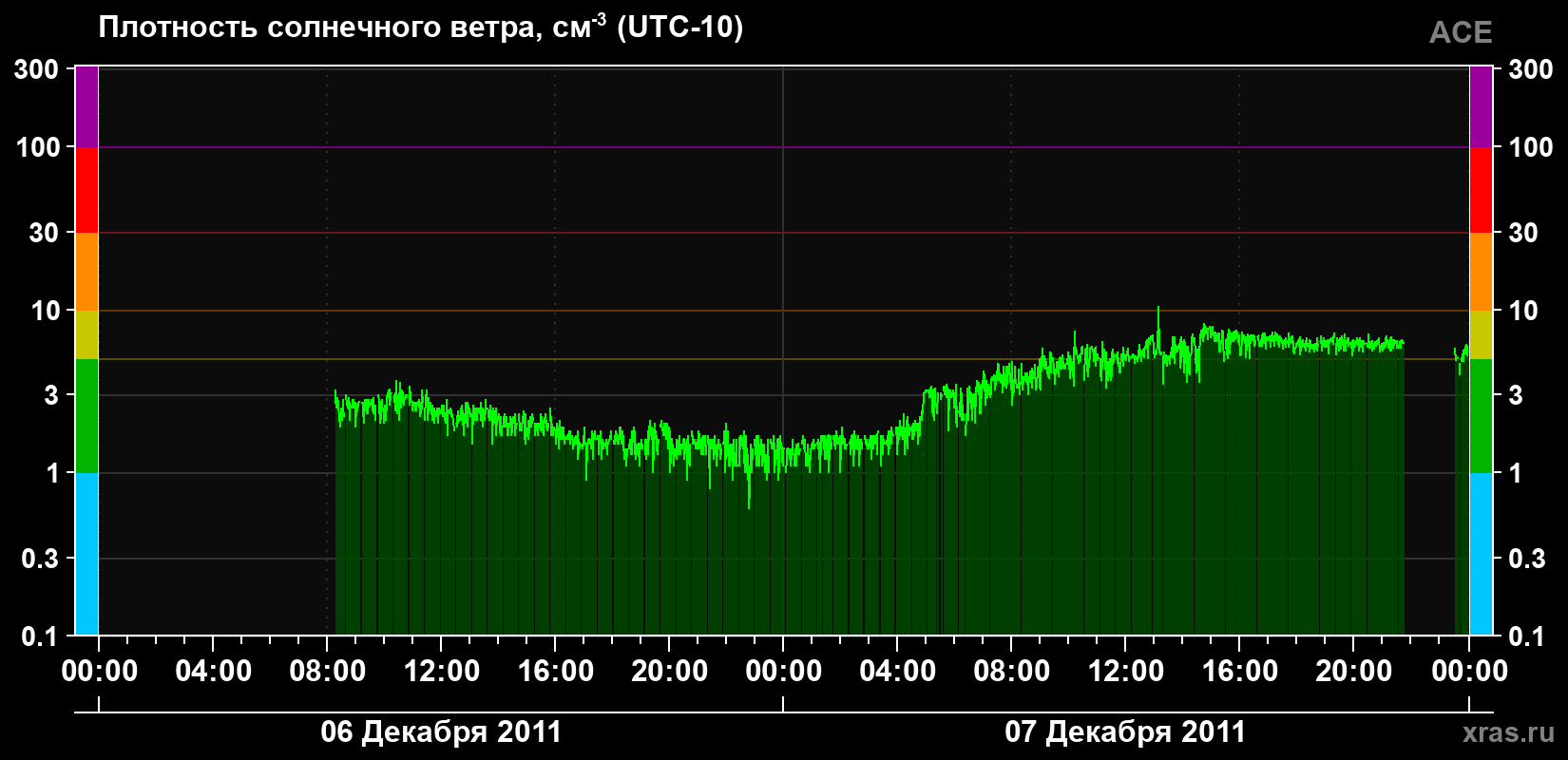Click the yellow band on the left color scale

point(86,334)
